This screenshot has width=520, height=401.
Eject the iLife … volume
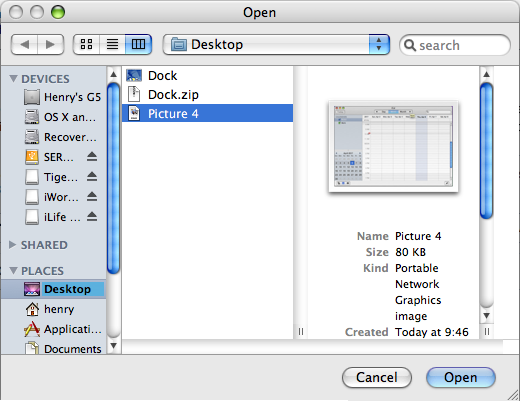point(92,217)
